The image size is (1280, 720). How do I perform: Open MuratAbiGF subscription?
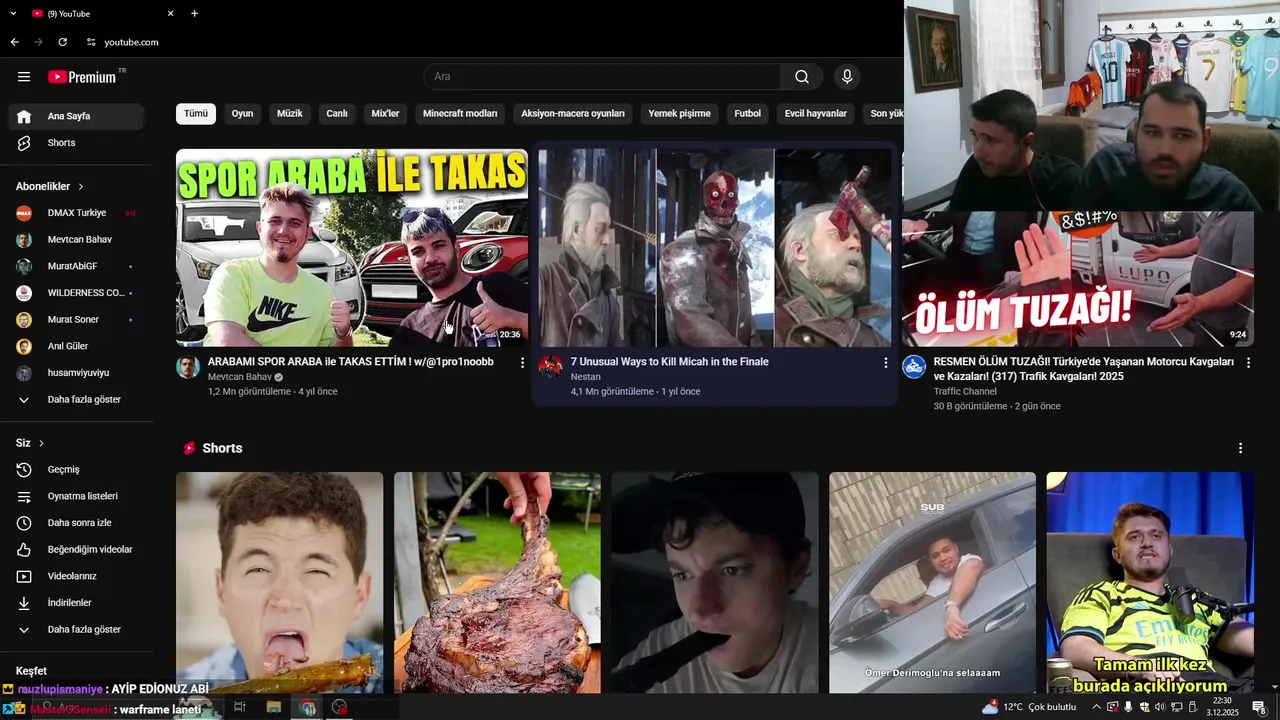tap(76, 266)
